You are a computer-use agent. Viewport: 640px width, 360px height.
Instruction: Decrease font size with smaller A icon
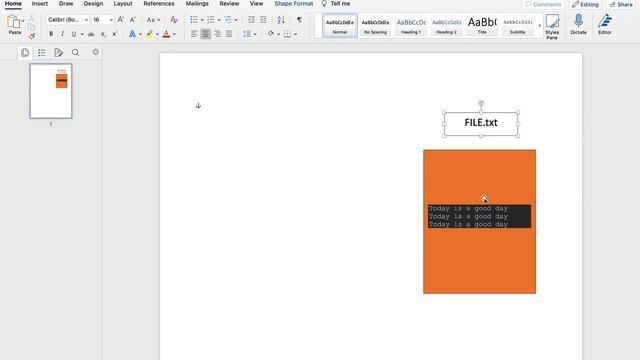click(x=132, y=20)
